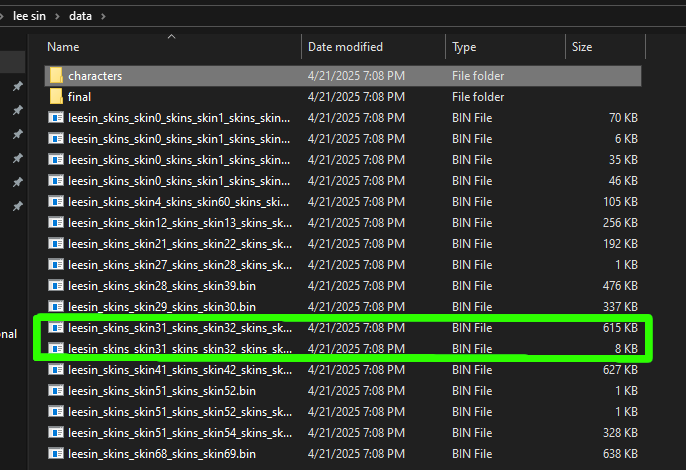Select file name leesin_skins_skin41_skins_skin42_skins_sk...

[x=180, y=370]
